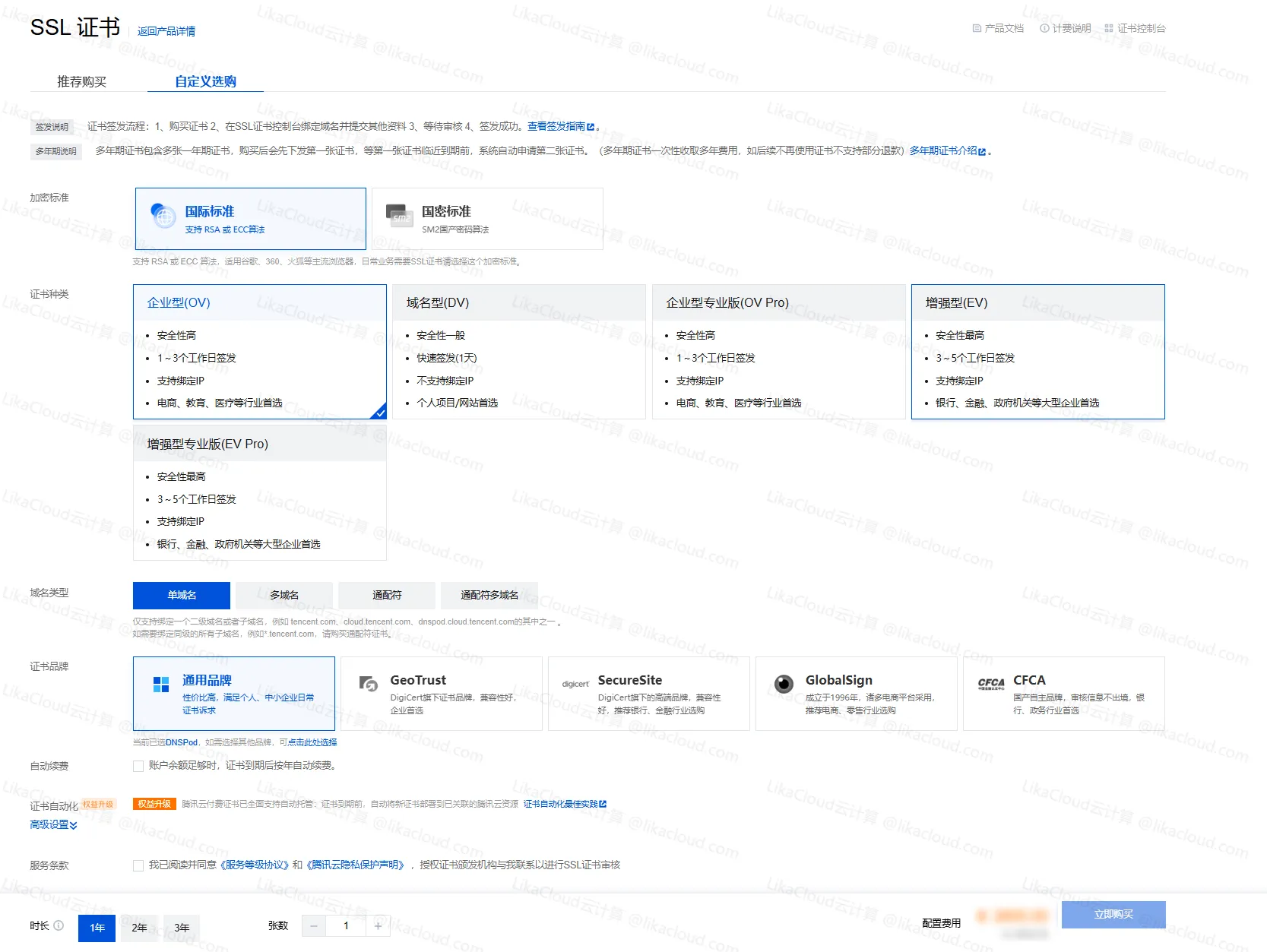This screenshot has height=952, width=1267.
Task: Select the 通配符 domain type
Action: point(387,595)
